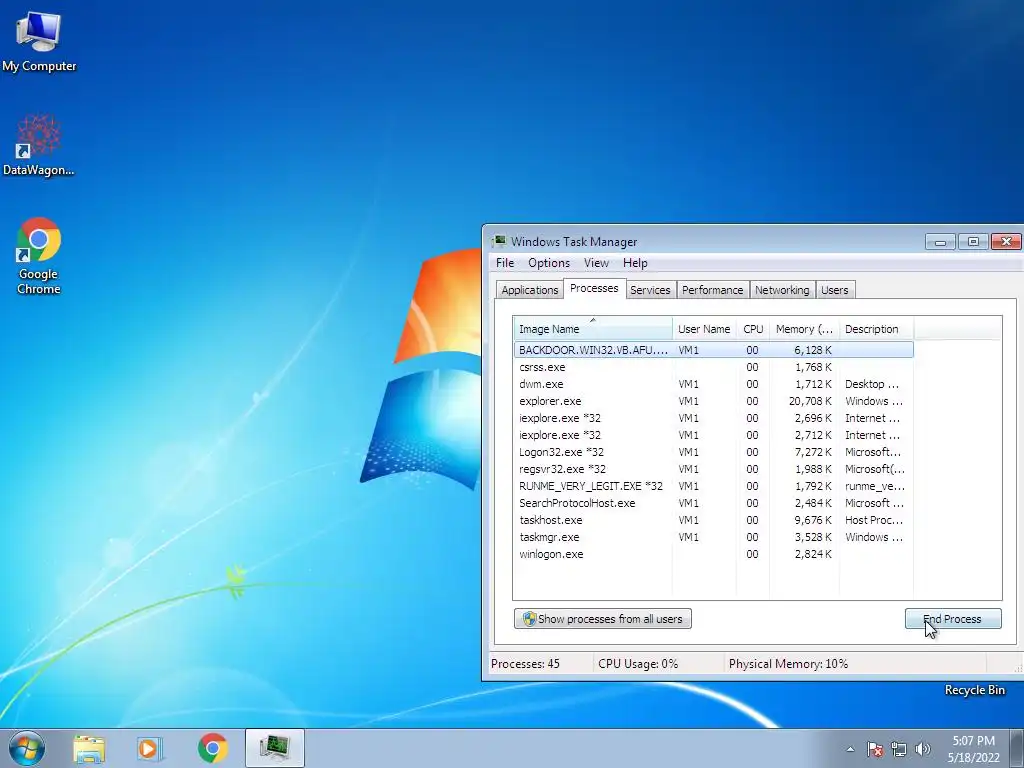Select the regsvr32.exe *32 process
The image size is (1024, 768).
[713, 469]
